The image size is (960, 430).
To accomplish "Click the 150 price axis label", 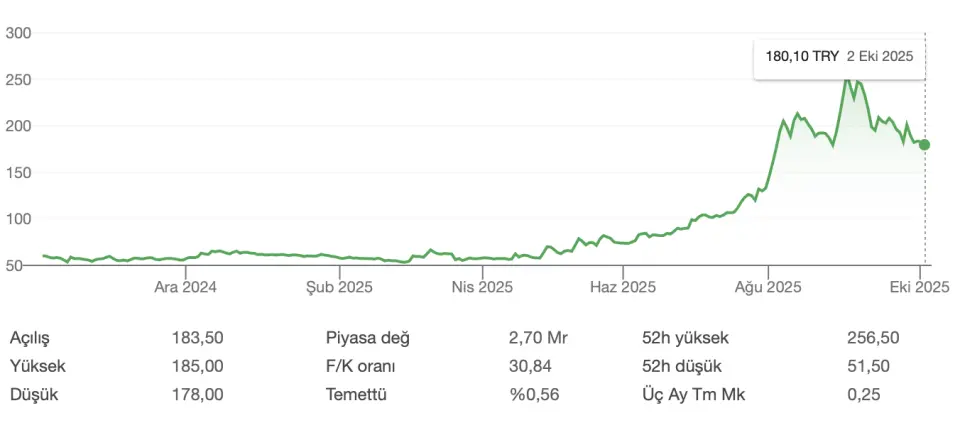I will 20,173.
